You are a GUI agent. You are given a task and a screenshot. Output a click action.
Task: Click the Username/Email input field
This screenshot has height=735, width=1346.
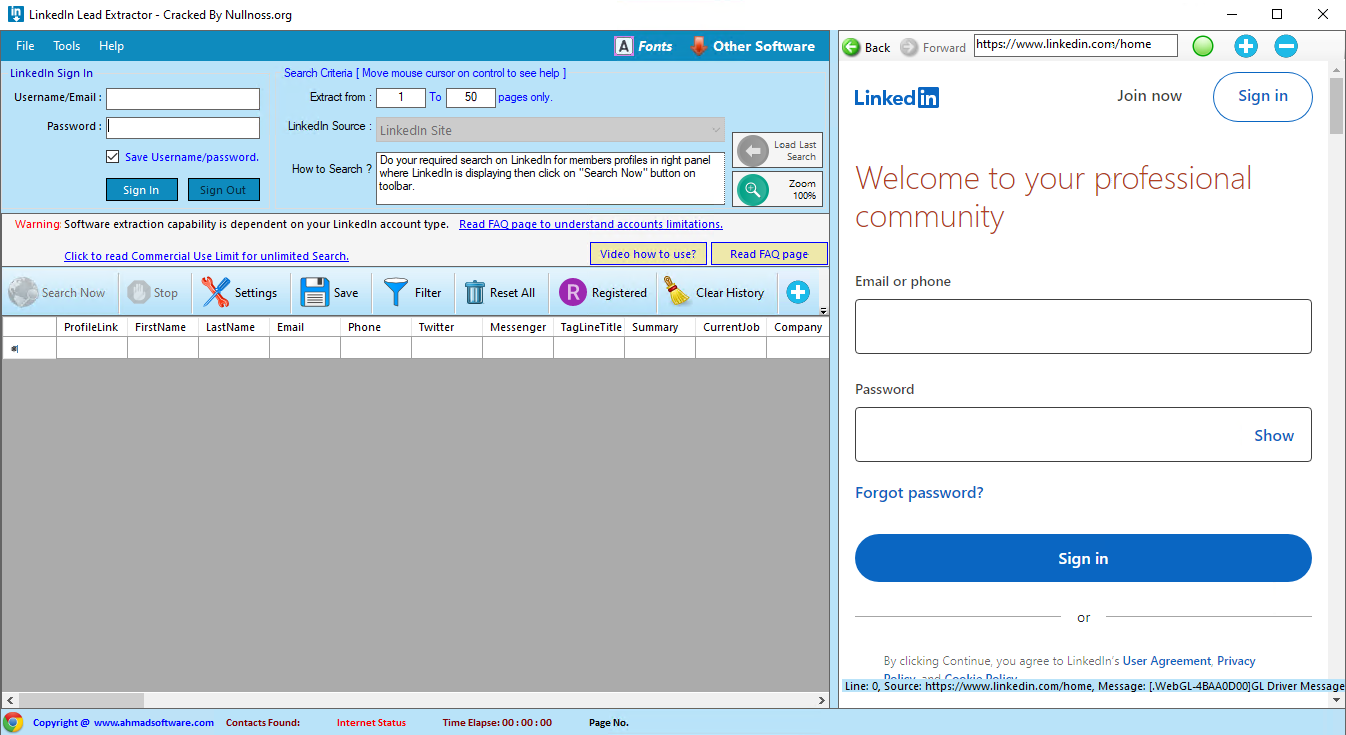[183, 98]
